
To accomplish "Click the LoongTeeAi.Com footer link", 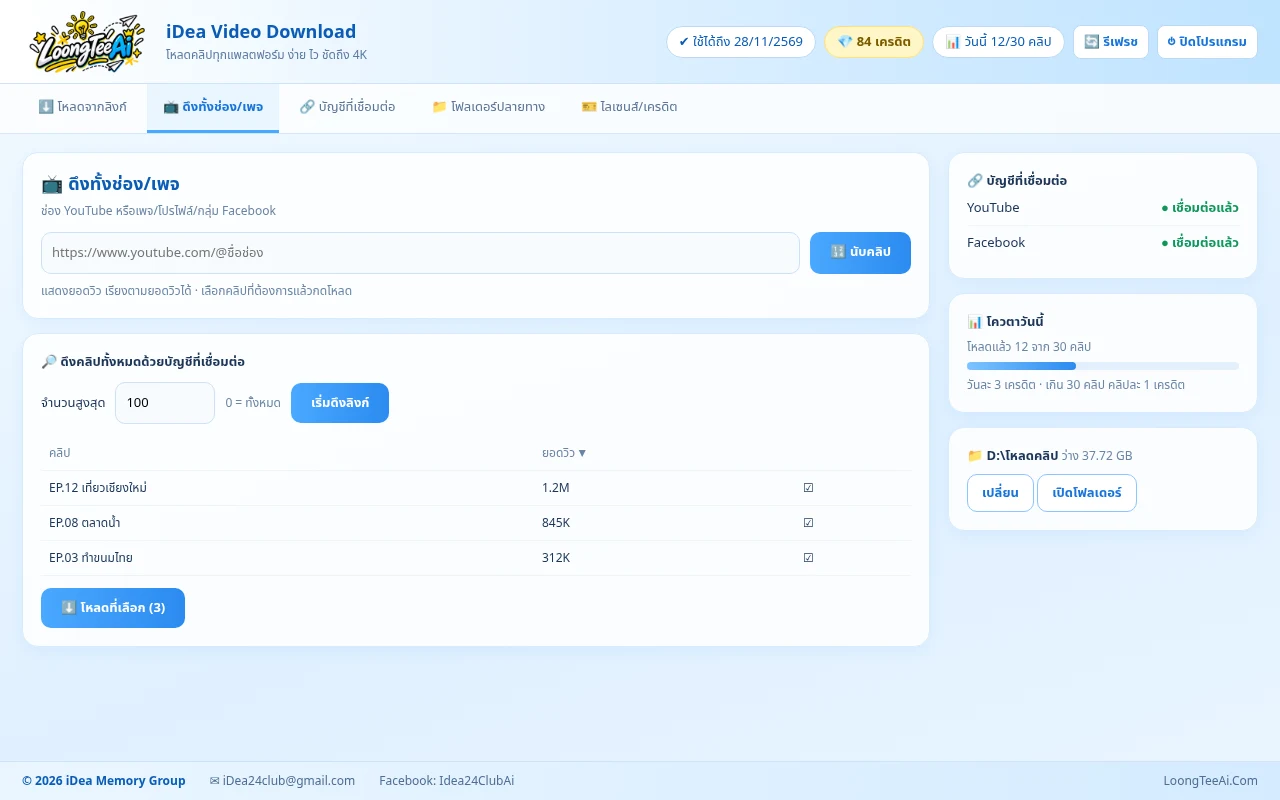I will [1210, 781].
